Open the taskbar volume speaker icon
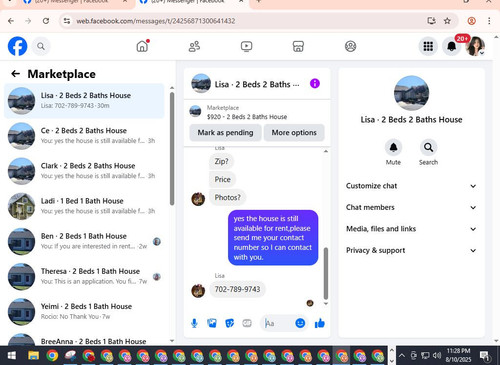The height and width of the screenshot is (365, 500). [437, 356]
